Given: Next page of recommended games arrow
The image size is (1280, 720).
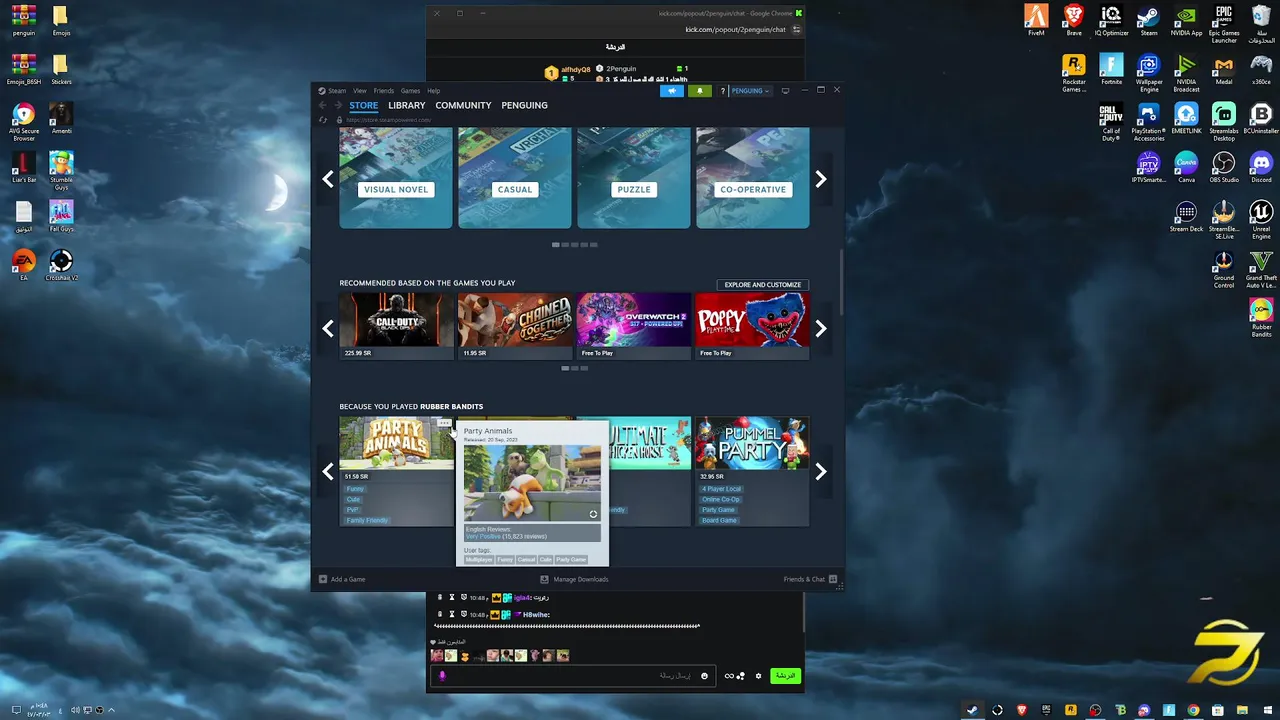Looking at the screenshot, I should (821, 328).
